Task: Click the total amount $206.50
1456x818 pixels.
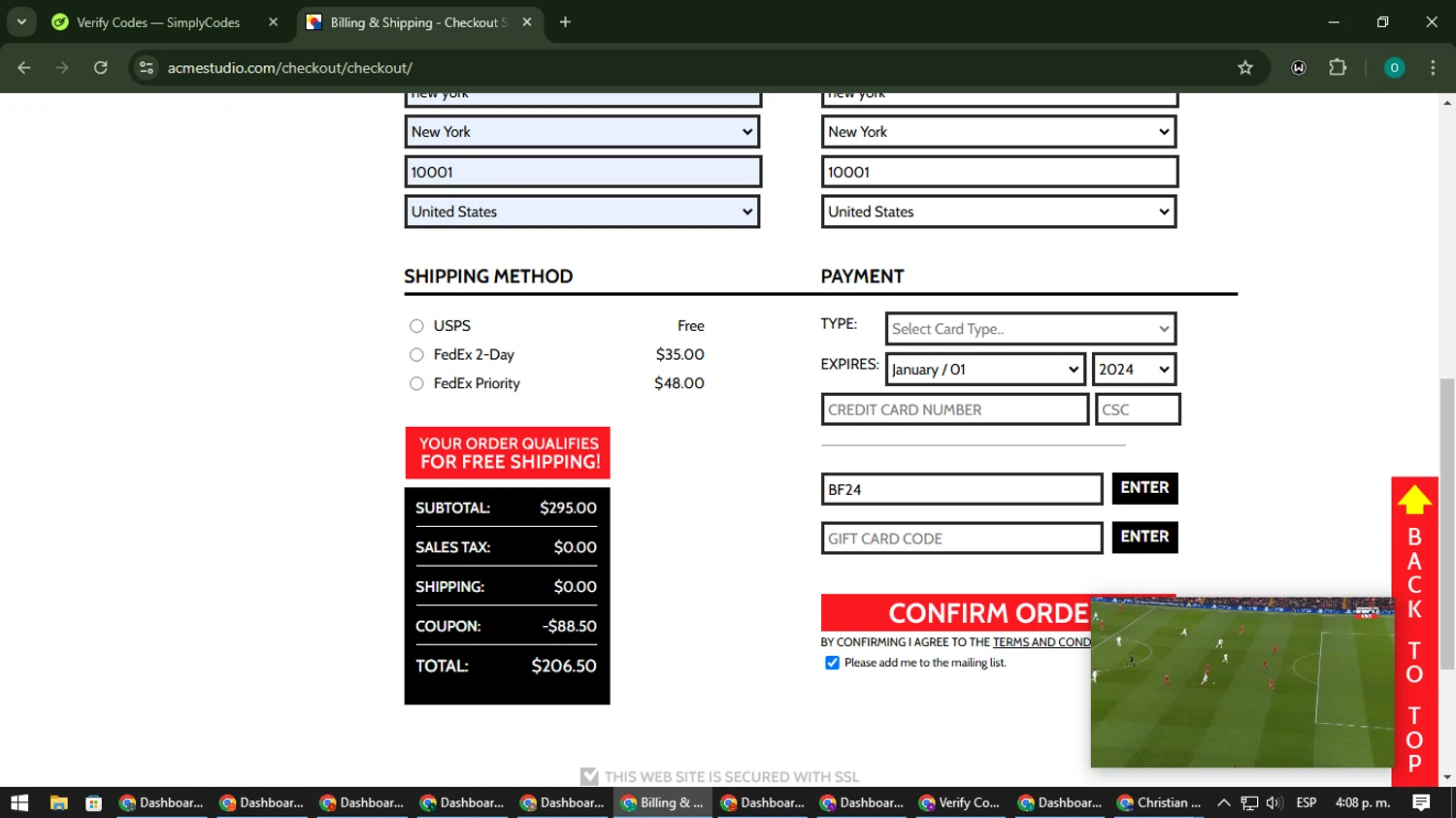Action: point(564,666)
